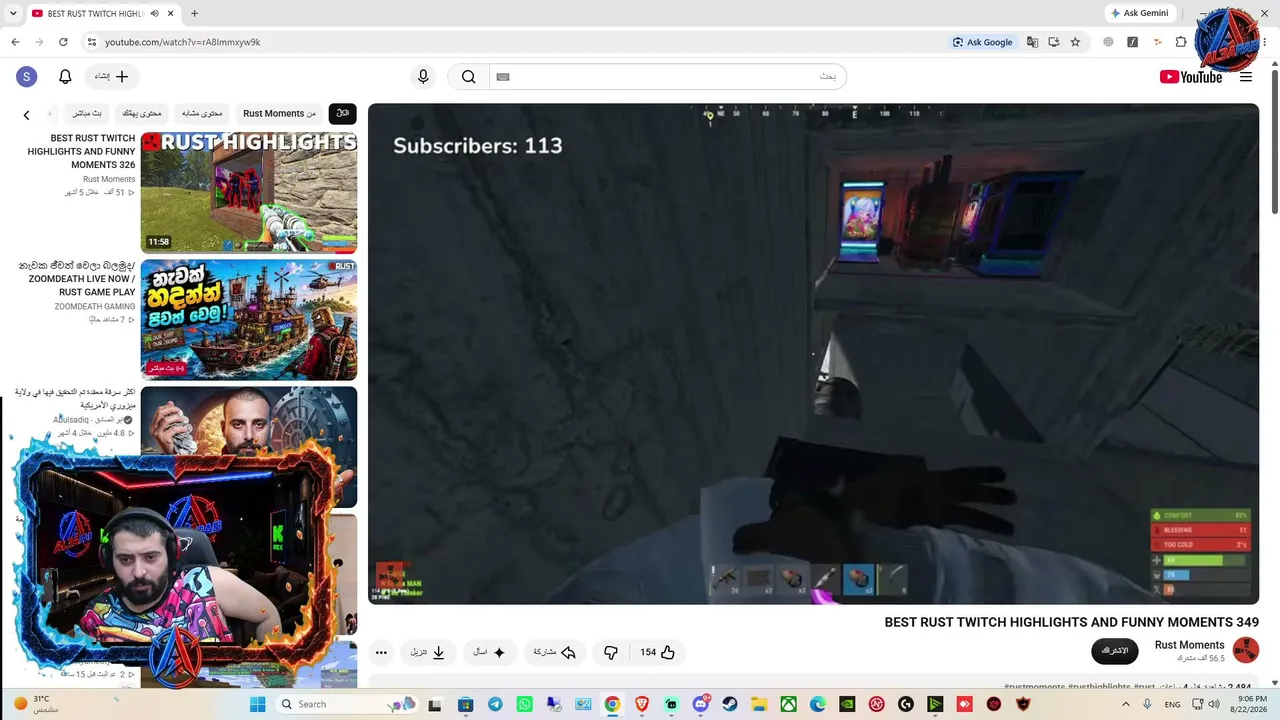Open the YouTube guide hamburger menu
The height and width of the screenshot is (720, 1280).
[1246, 77]
